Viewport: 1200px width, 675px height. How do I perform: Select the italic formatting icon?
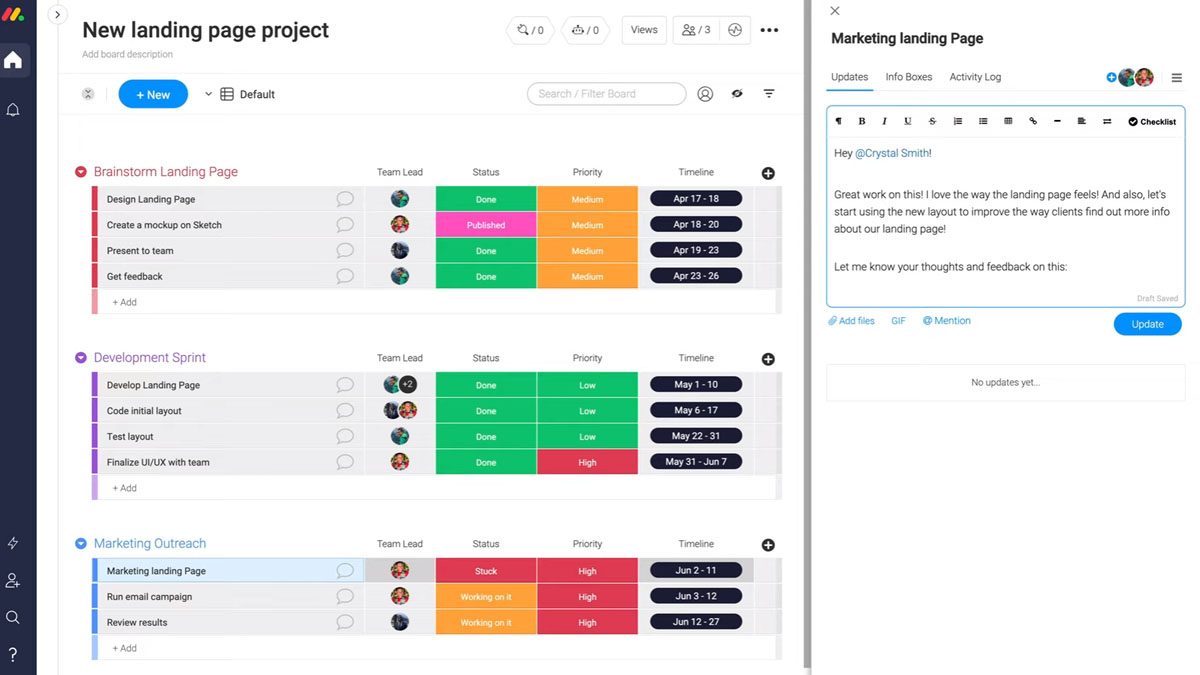point(884,121)
